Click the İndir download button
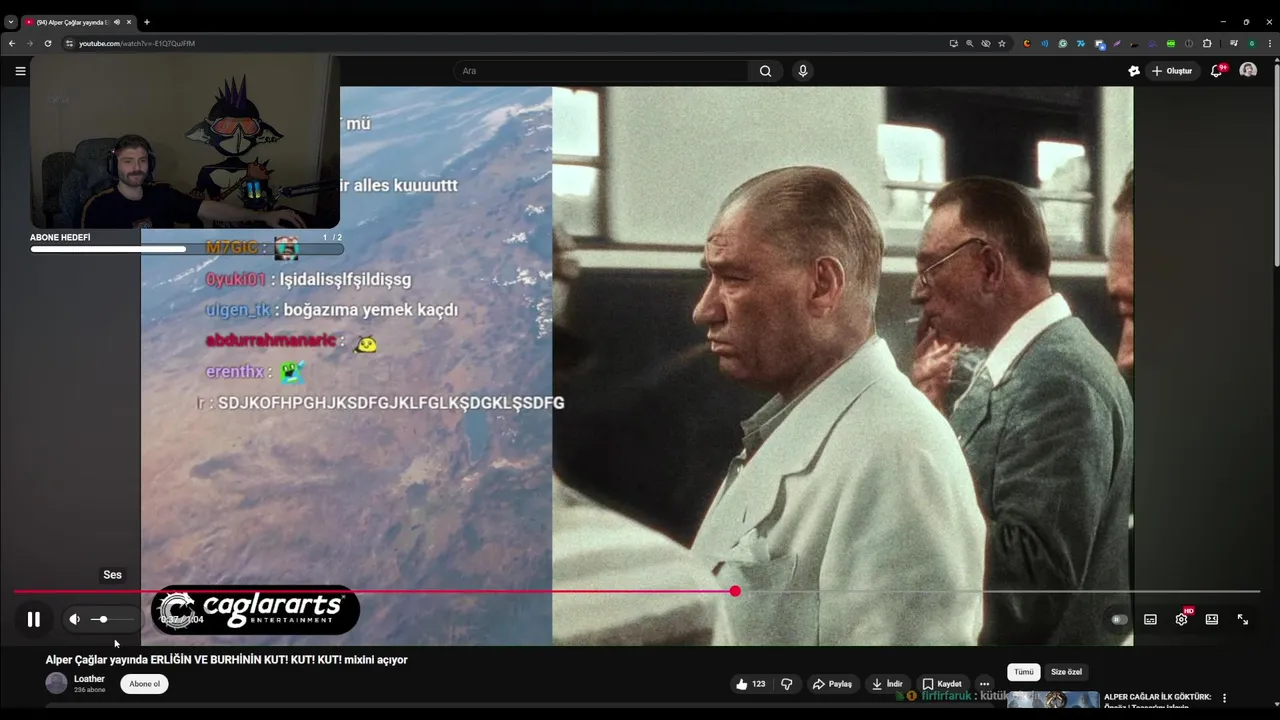The height and width of the screenshot is (720, 1280). tap(887, 684)
